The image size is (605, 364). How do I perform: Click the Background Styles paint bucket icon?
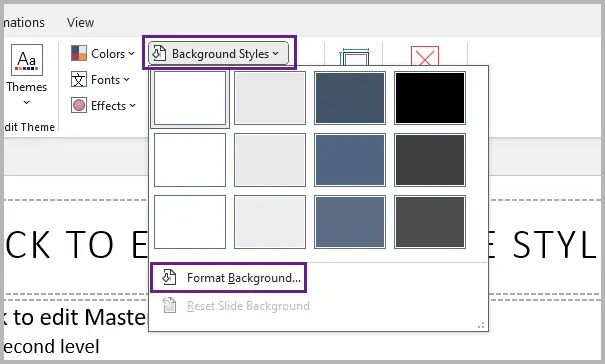pyautogui.click(x=159, y=54)
